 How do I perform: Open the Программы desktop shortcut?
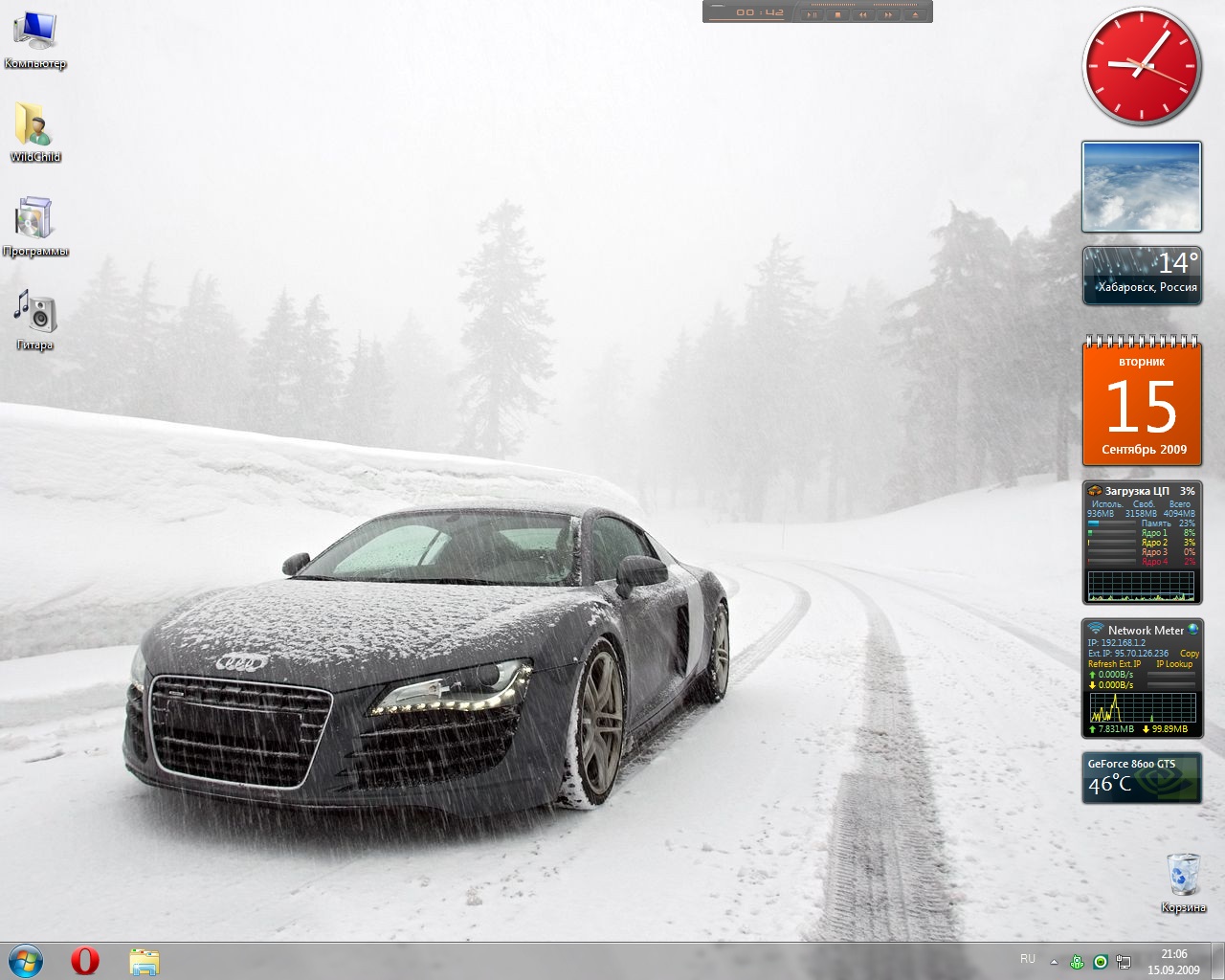pyautogui.click(x=34, y=227)
